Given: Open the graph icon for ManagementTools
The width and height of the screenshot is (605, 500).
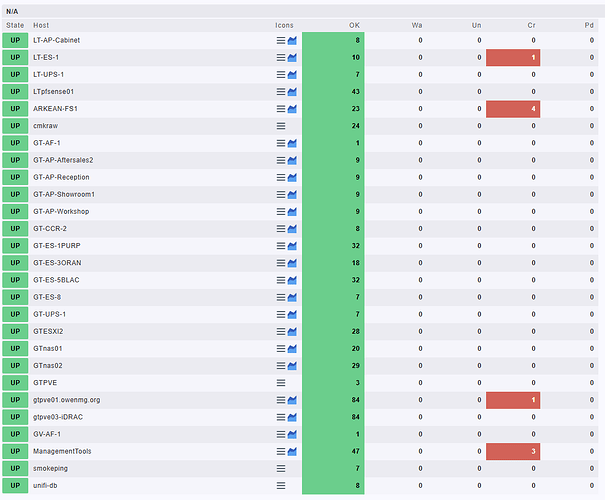Looking at the screenshot, I should point(293,451).
